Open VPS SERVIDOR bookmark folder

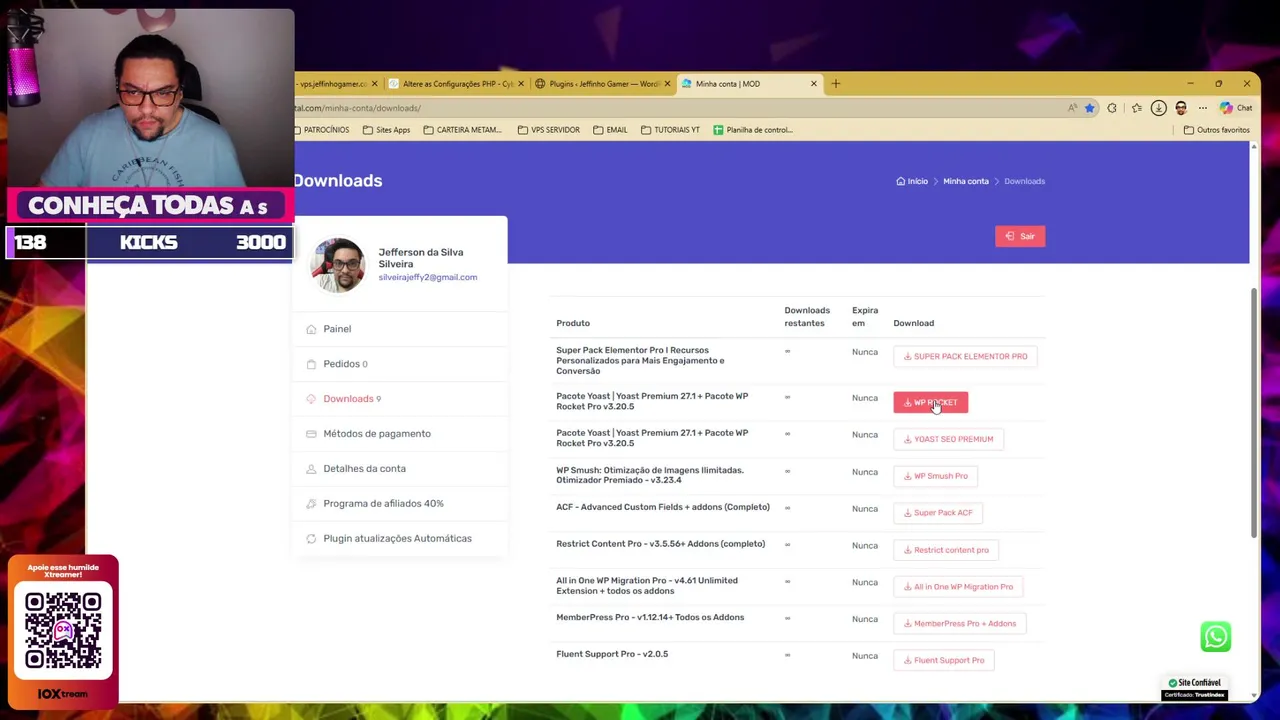click(x=548, y=130)
